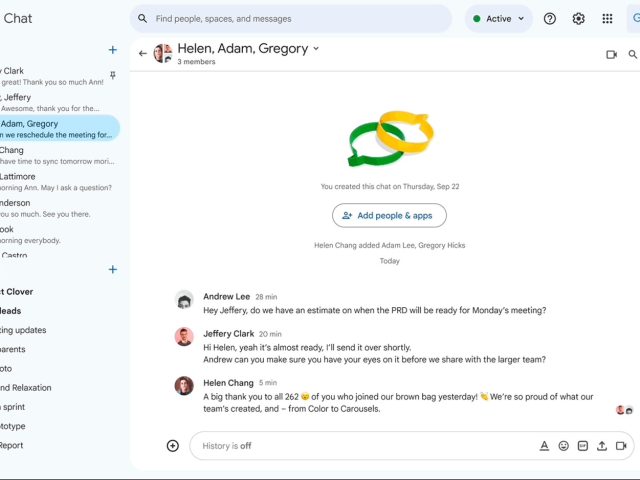
Task: Click the search magnifier icon in search bar
Action: 142,18
